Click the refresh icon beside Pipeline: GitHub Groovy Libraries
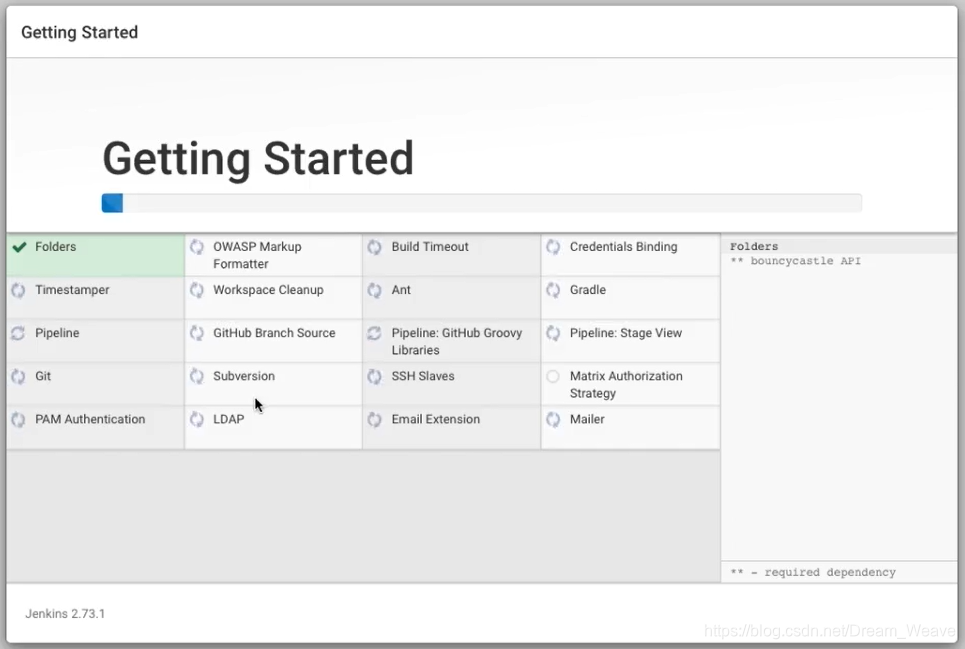Viewport: 965px width, 649px height. (375, 333)
